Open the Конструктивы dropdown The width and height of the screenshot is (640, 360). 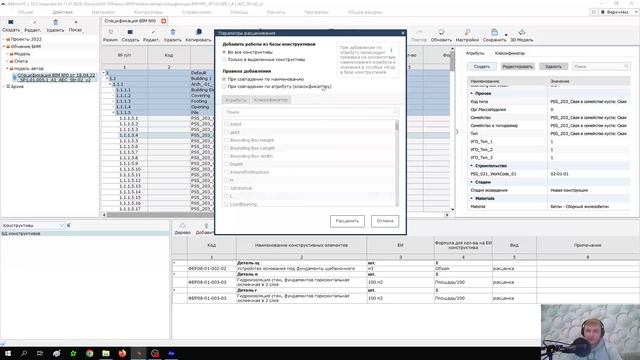click(x=61, y=225)
